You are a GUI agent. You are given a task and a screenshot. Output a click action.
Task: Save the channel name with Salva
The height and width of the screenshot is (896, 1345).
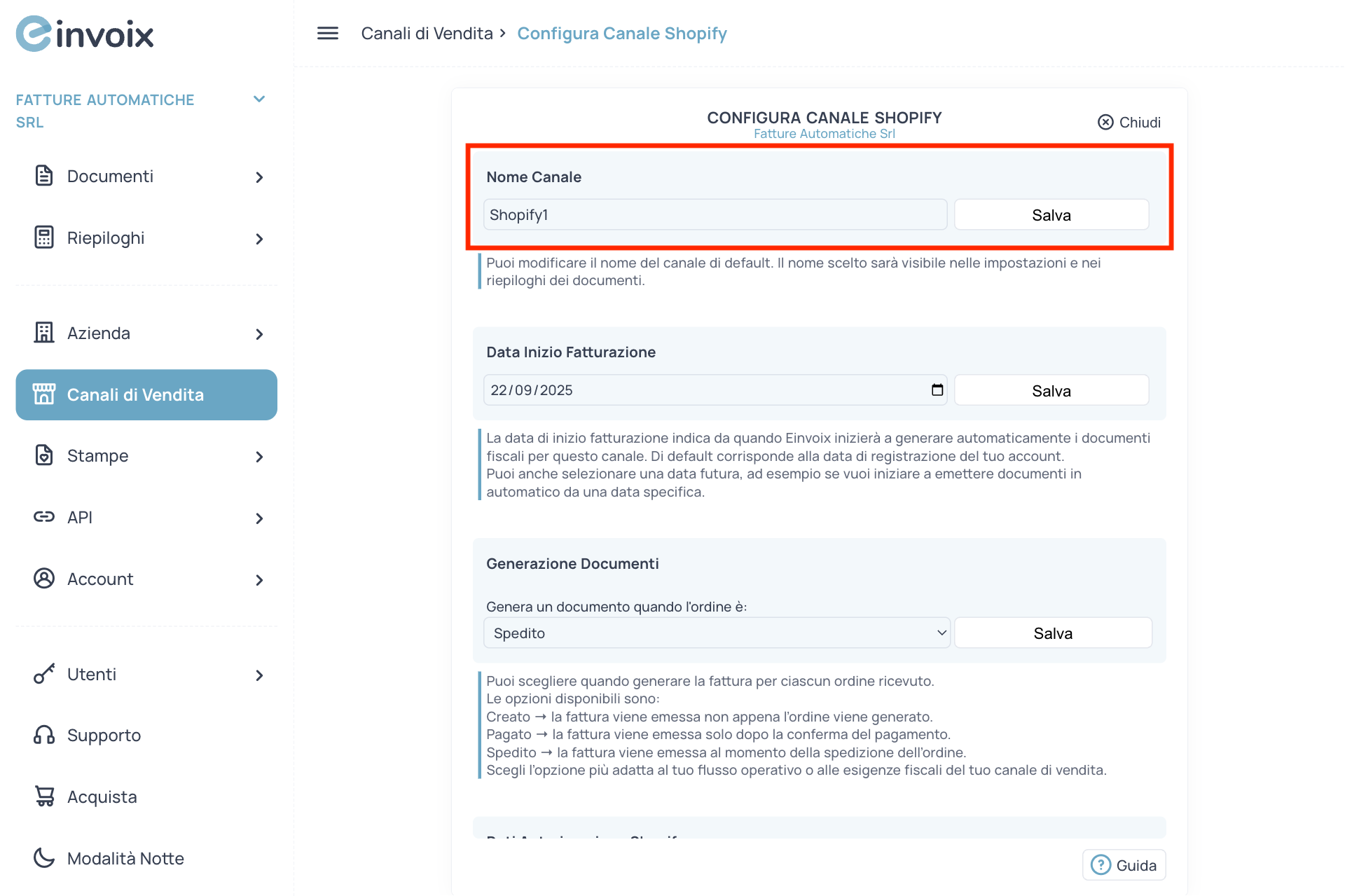(x=1050, y=214)
